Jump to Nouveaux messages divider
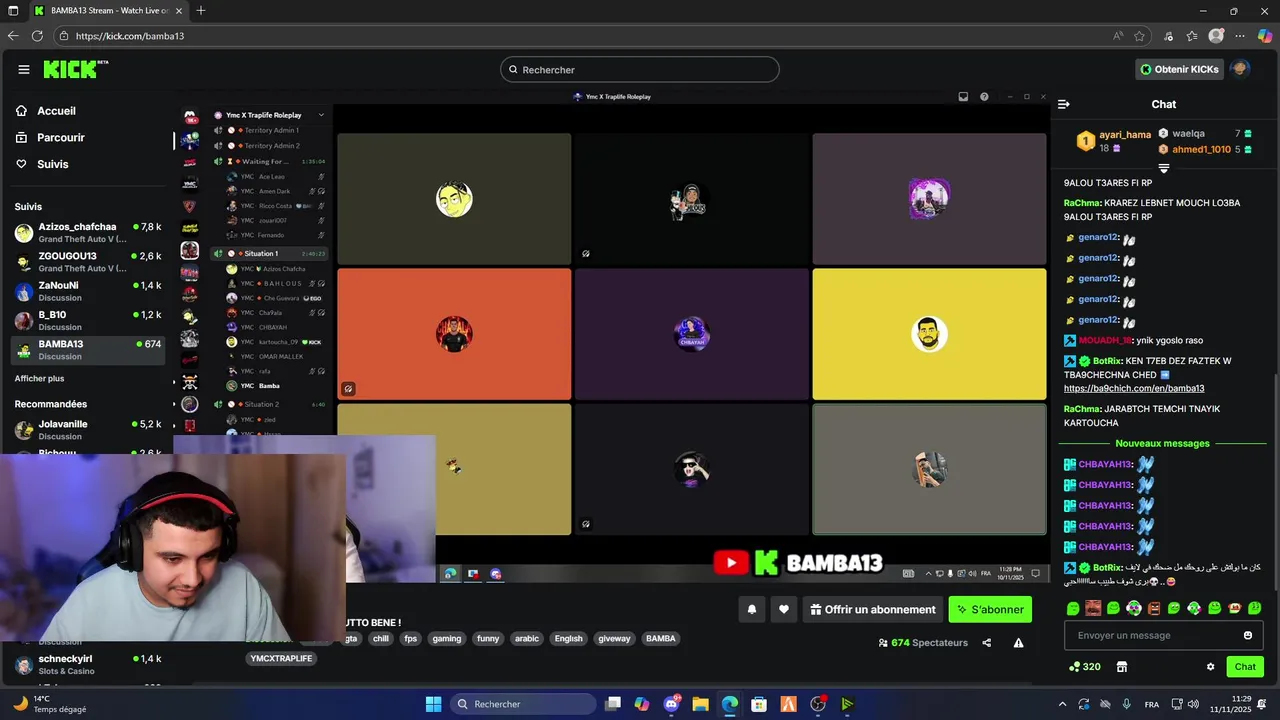The image size is (1280, 720). point(1162,443)
